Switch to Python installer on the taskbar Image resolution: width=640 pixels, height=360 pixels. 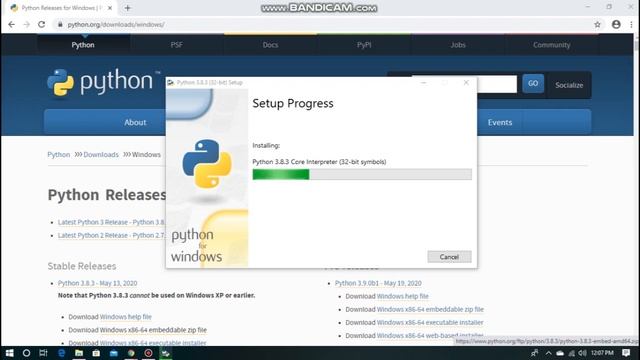pos(166,353)
